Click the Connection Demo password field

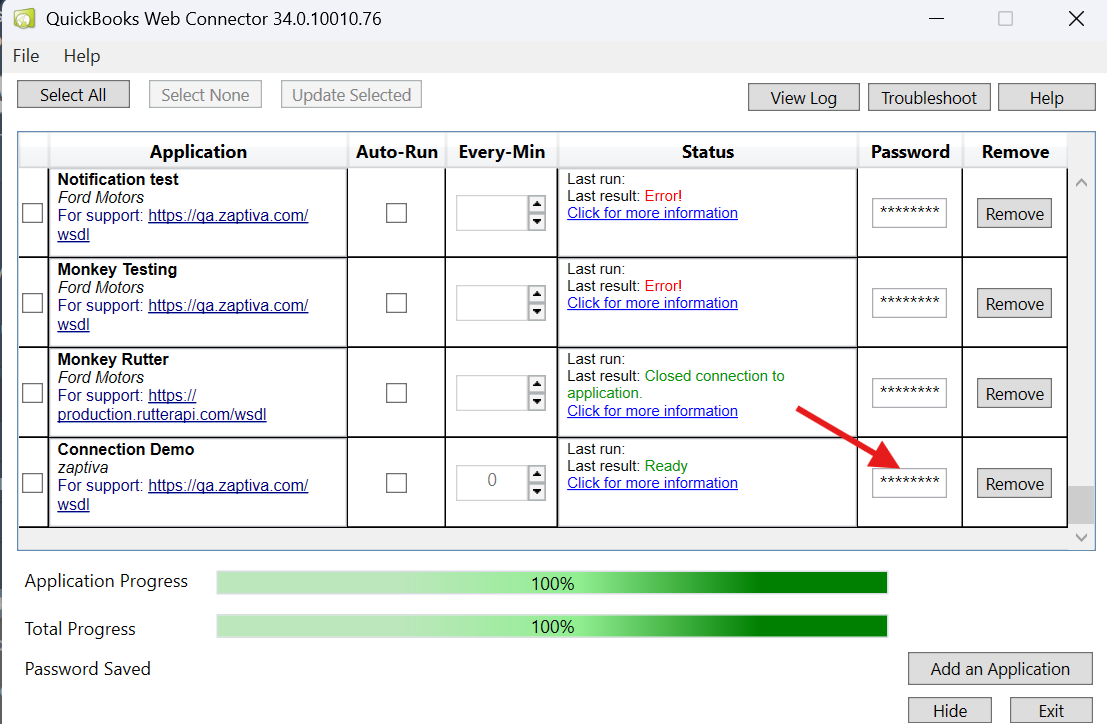(x=908, y=483)
